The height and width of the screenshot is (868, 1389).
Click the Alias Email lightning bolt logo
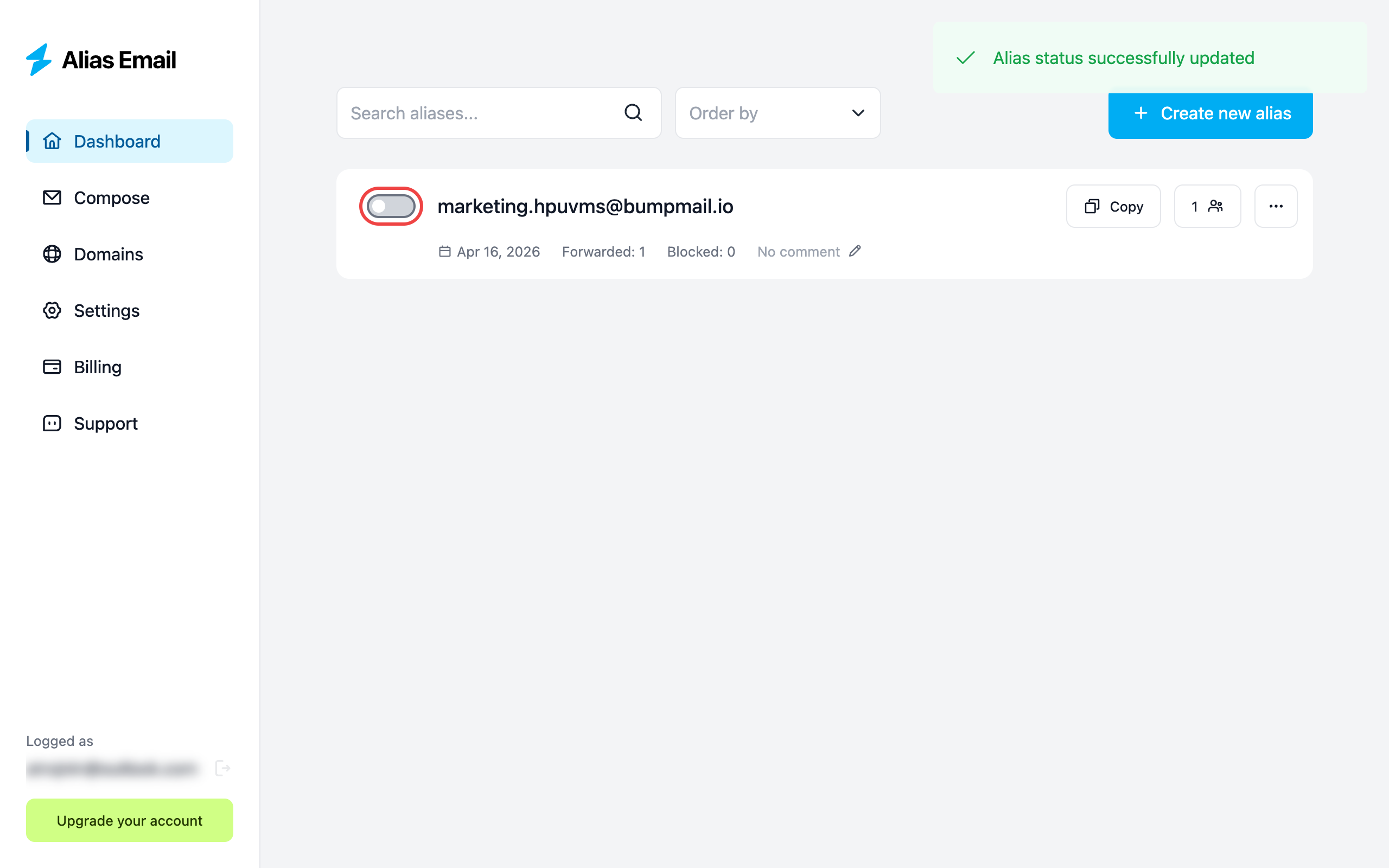tap(39, 60)
